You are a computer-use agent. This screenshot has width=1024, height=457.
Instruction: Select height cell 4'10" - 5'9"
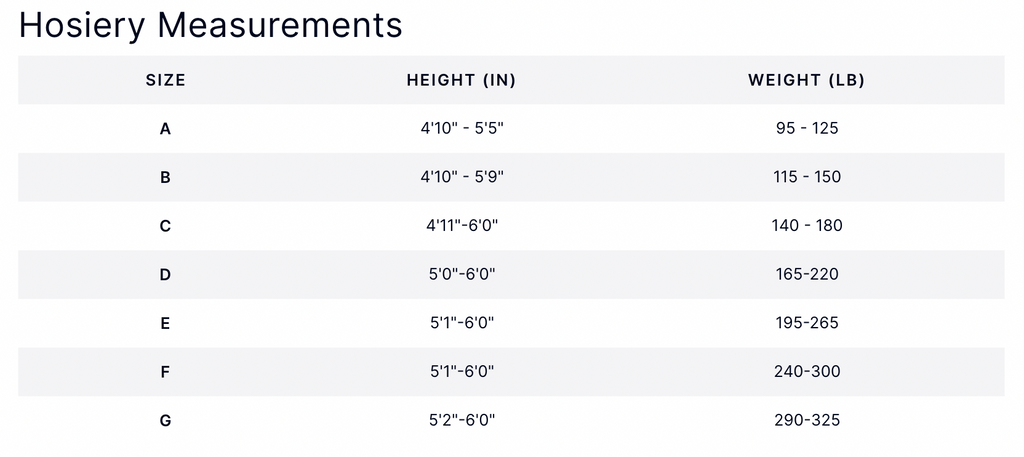(x=462, y=177)
